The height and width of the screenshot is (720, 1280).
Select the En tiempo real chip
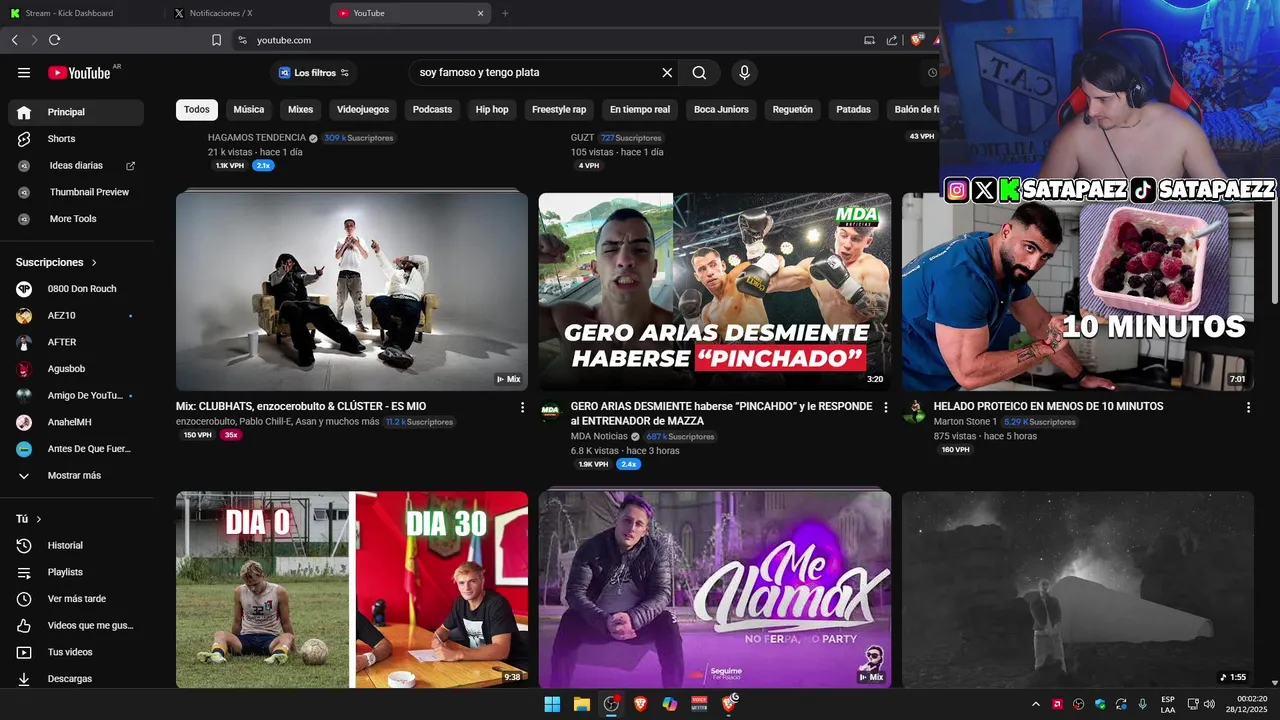point(640,109)
